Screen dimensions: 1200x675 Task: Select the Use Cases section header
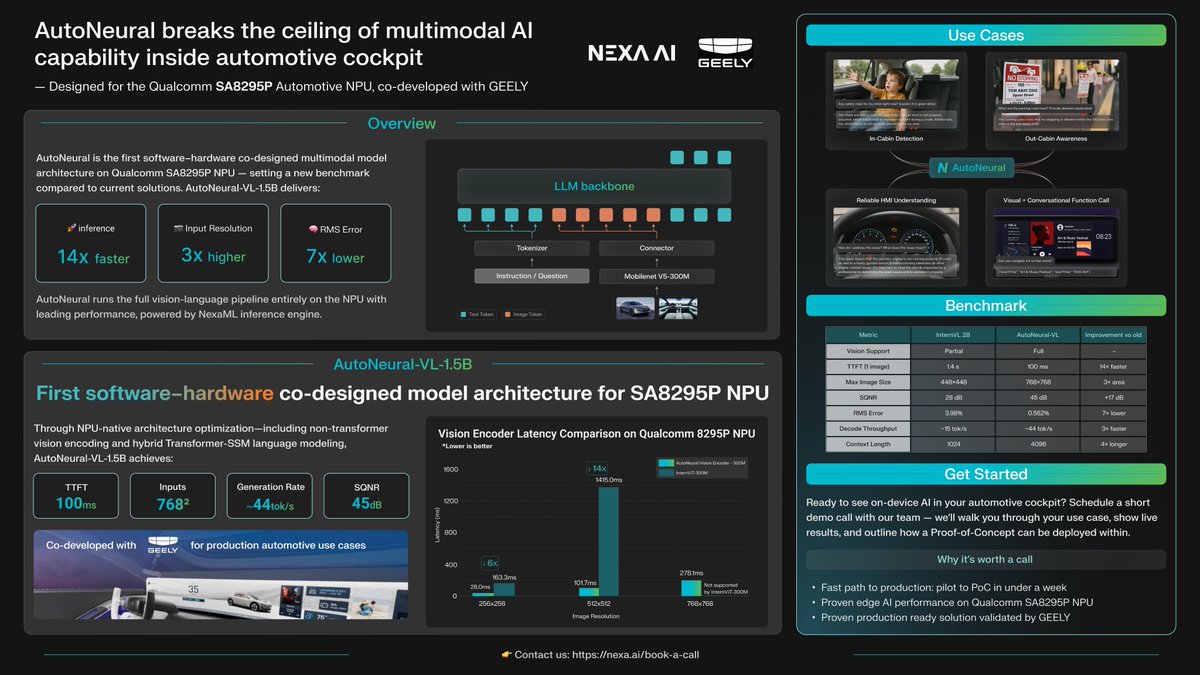[986, 35]
